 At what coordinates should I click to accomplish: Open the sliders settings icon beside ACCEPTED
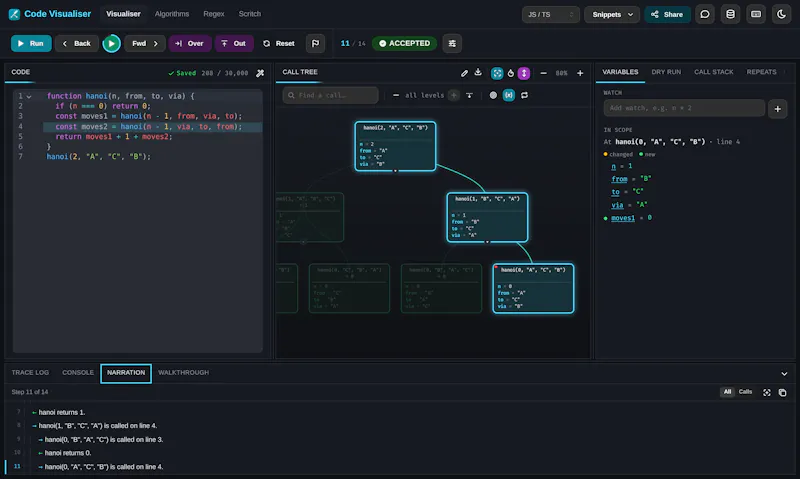click(452, 43)
